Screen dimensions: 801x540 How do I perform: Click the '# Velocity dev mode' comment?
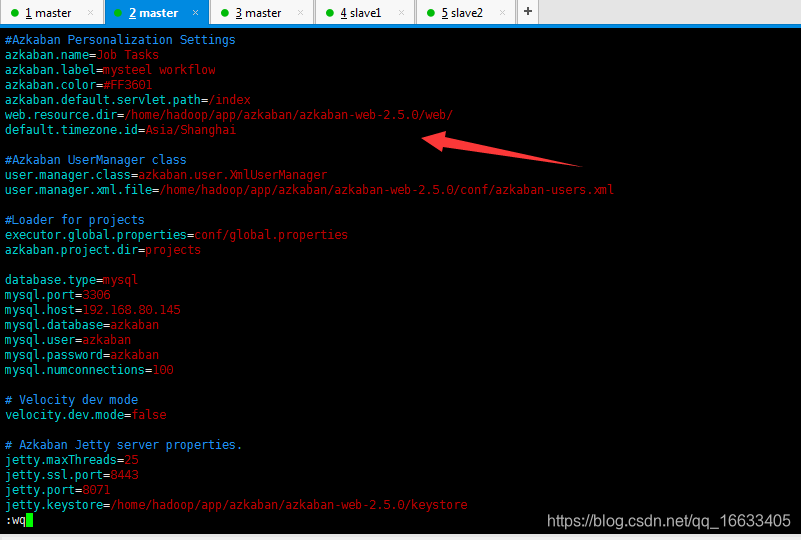(72, 400)
